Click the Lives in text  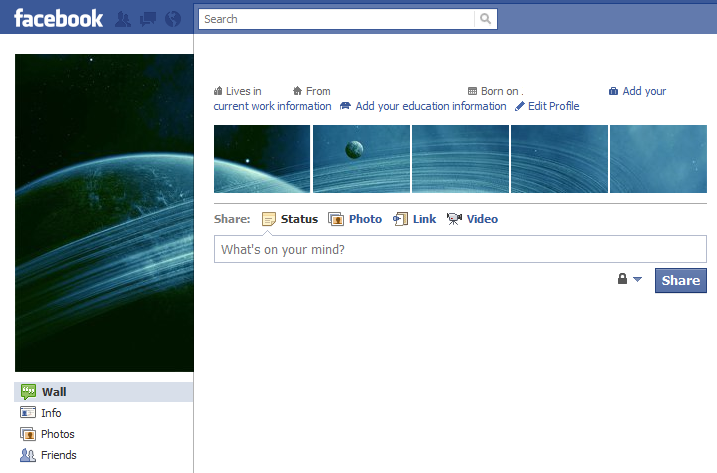[244, 91]
